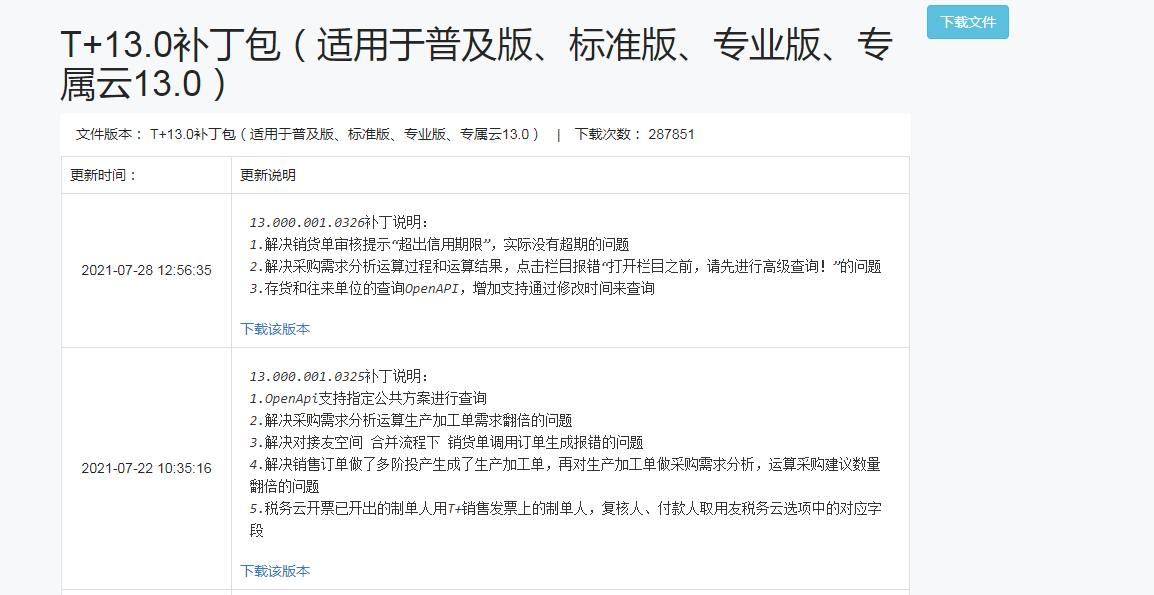1154x595 pixels.
Task: Select line about 存货和往来单位 OpenAPI query
Action: 452,289
